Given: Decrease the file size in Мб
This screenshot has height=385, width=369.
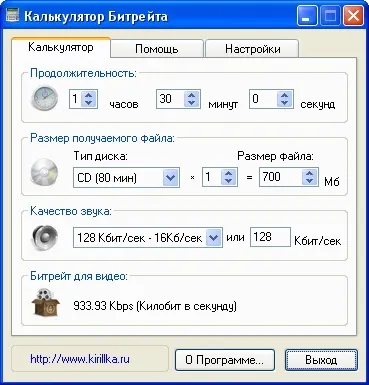Looking at the screenshot, I should pyautogui.click(x=309, y=181).
